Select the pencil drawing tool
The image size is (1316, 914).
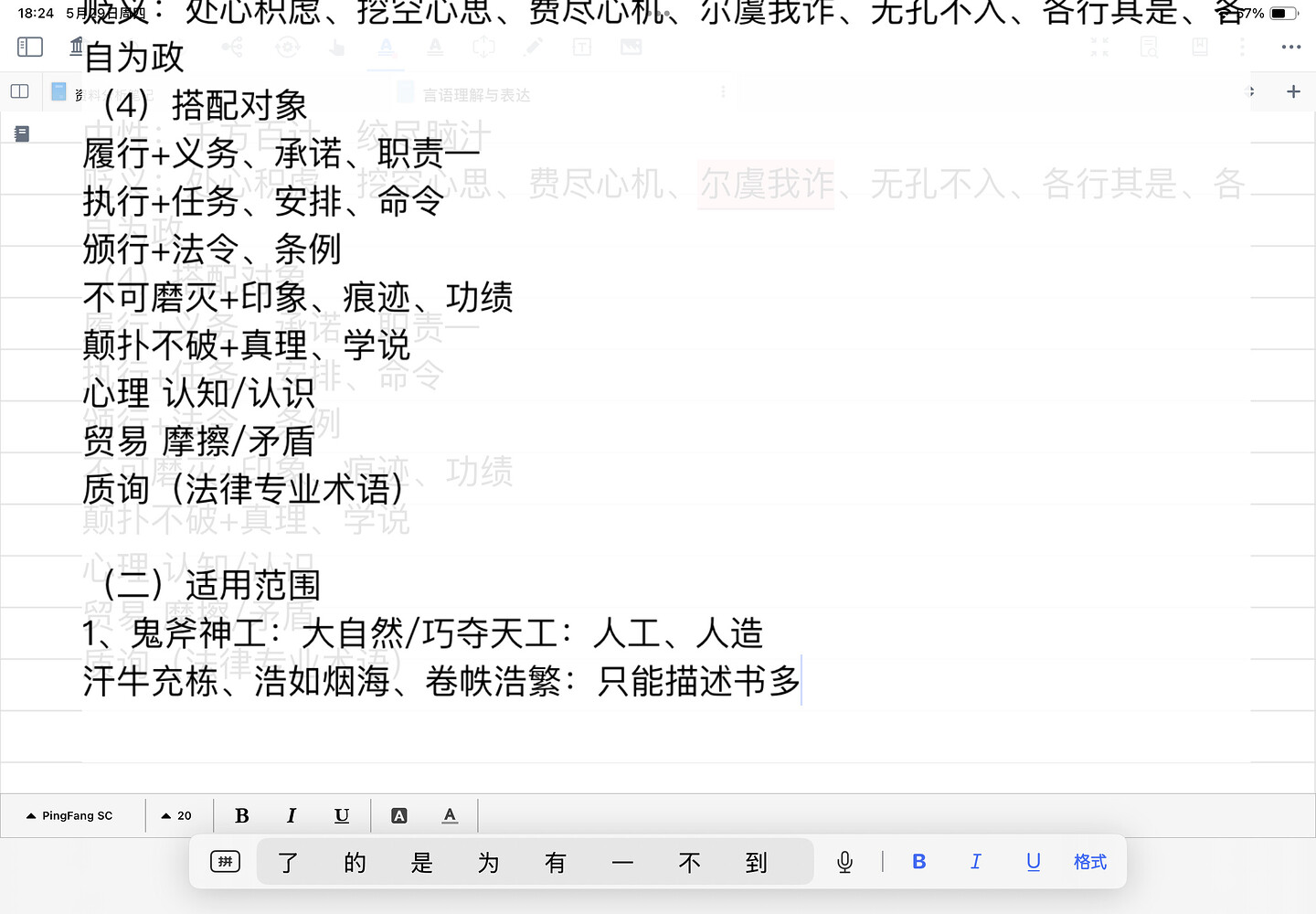(534, 47)
